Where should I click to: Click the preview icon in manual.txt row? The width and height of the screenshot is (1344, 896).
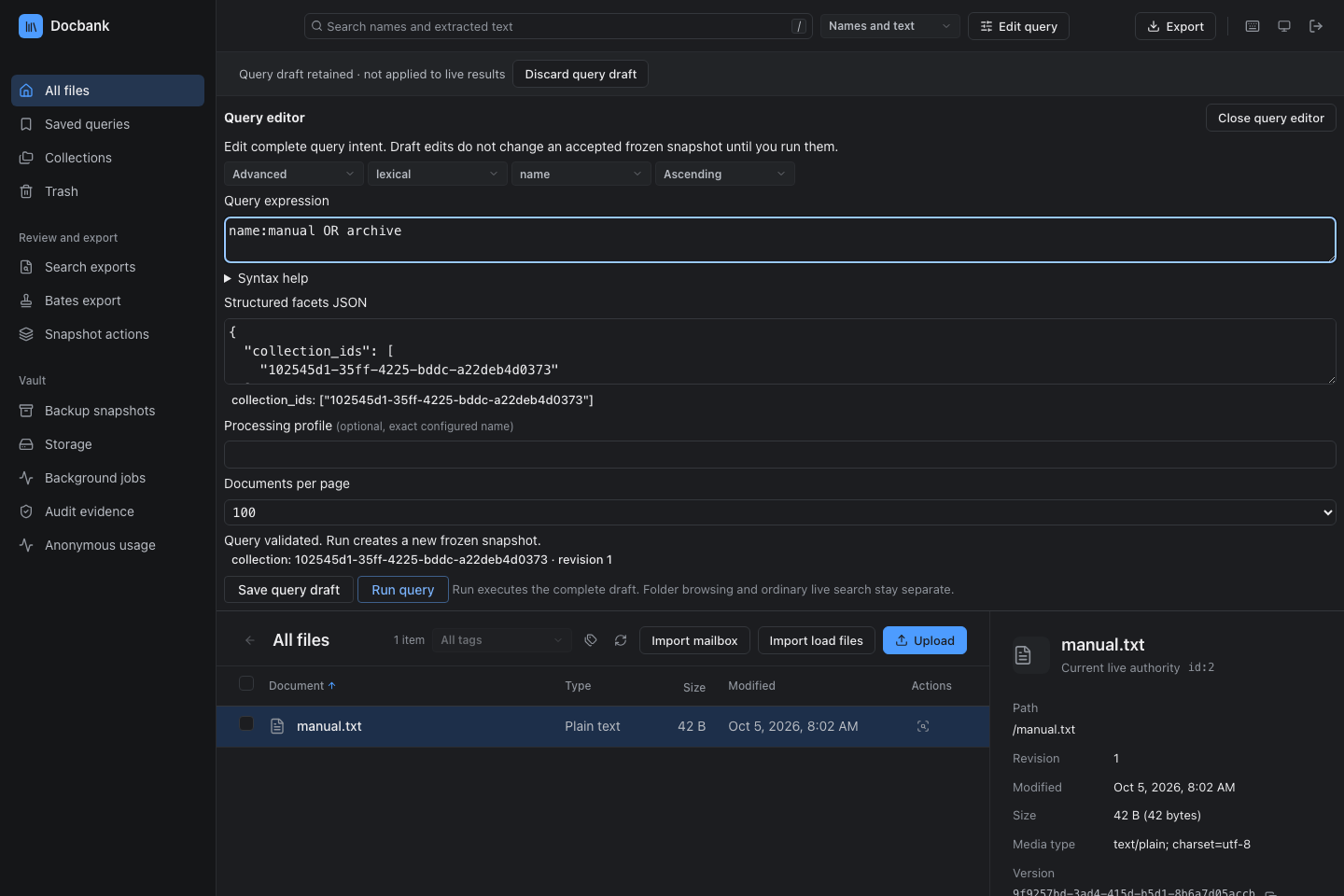923,726
